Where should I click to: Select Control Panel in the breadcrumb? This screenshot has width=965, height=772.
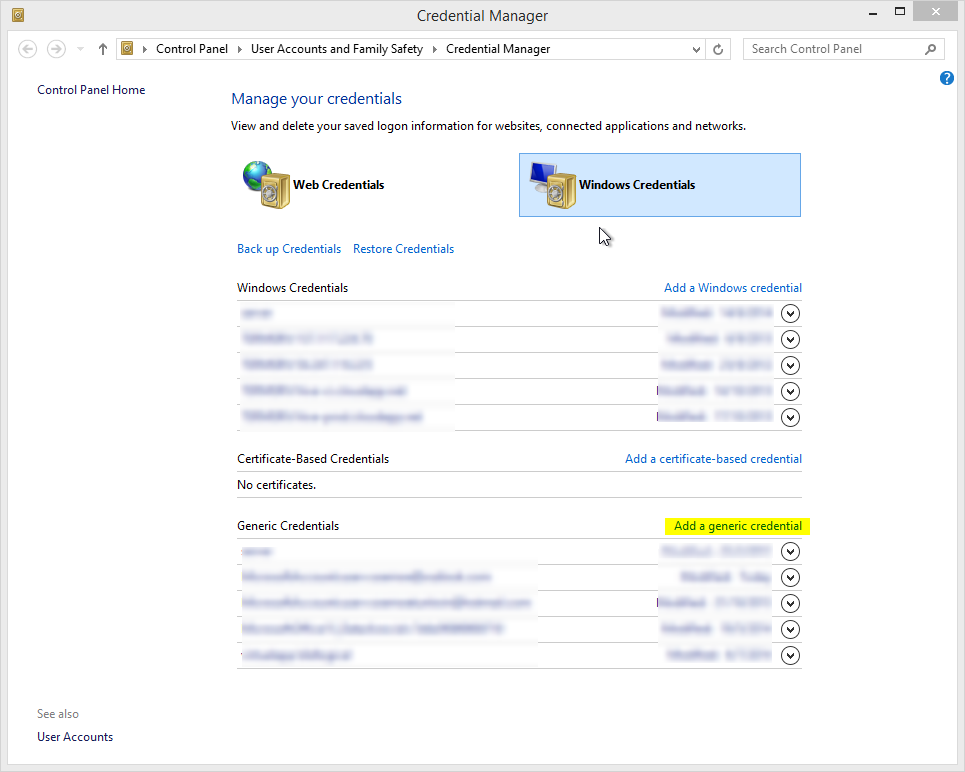pos(191,49)
